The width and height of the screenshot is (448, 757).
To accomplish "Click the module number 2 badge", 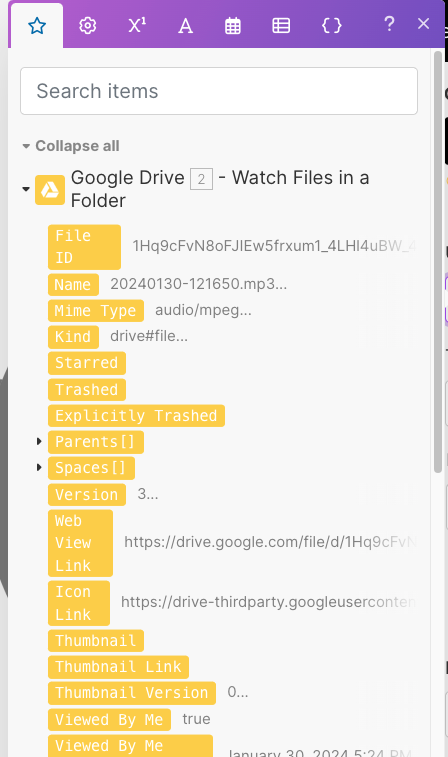I will click(x=201, y=179).
